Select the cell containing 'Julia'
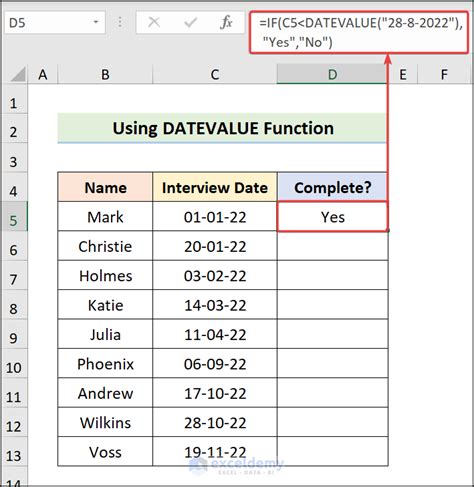Image resolution: width=474 pixels, height=487 pixels. click(x=105, y=334)
